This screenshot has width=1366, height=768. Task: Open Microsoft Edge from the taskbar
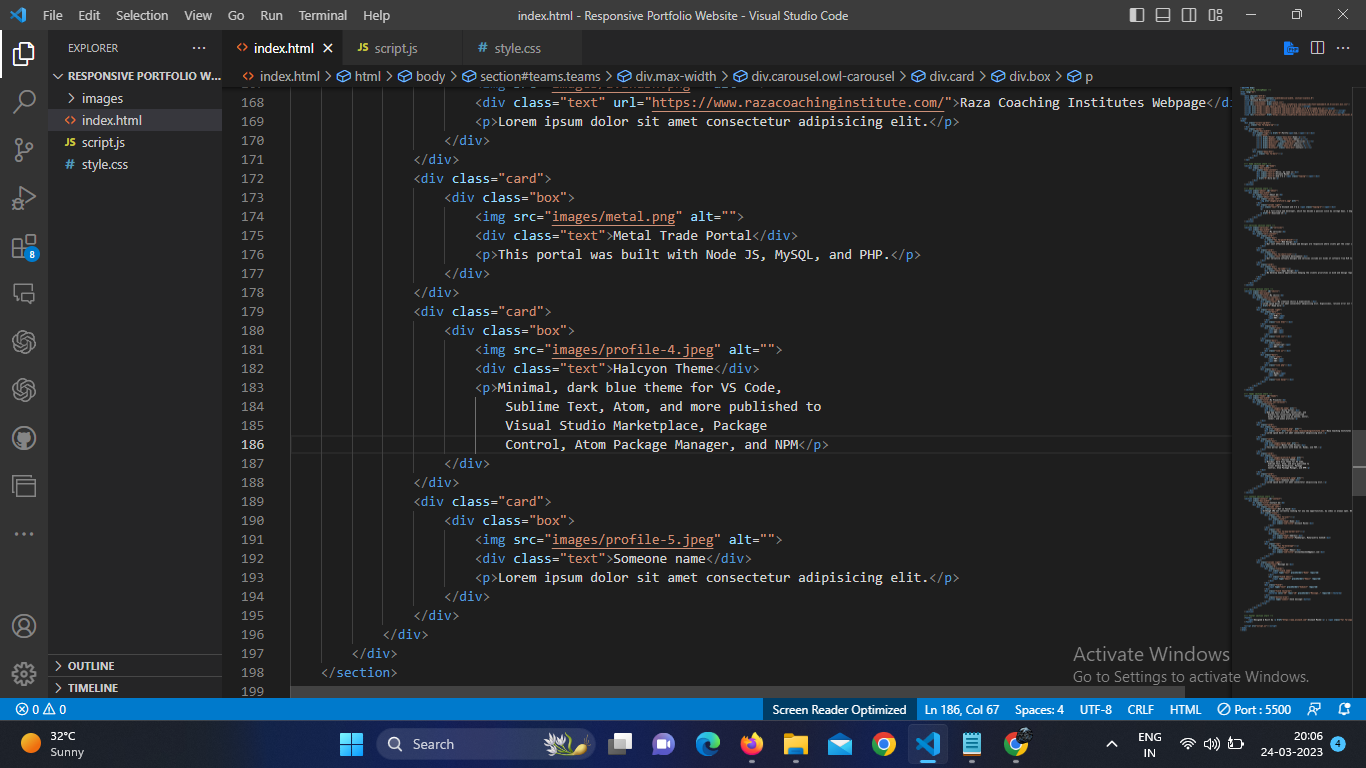click(708, 744)
